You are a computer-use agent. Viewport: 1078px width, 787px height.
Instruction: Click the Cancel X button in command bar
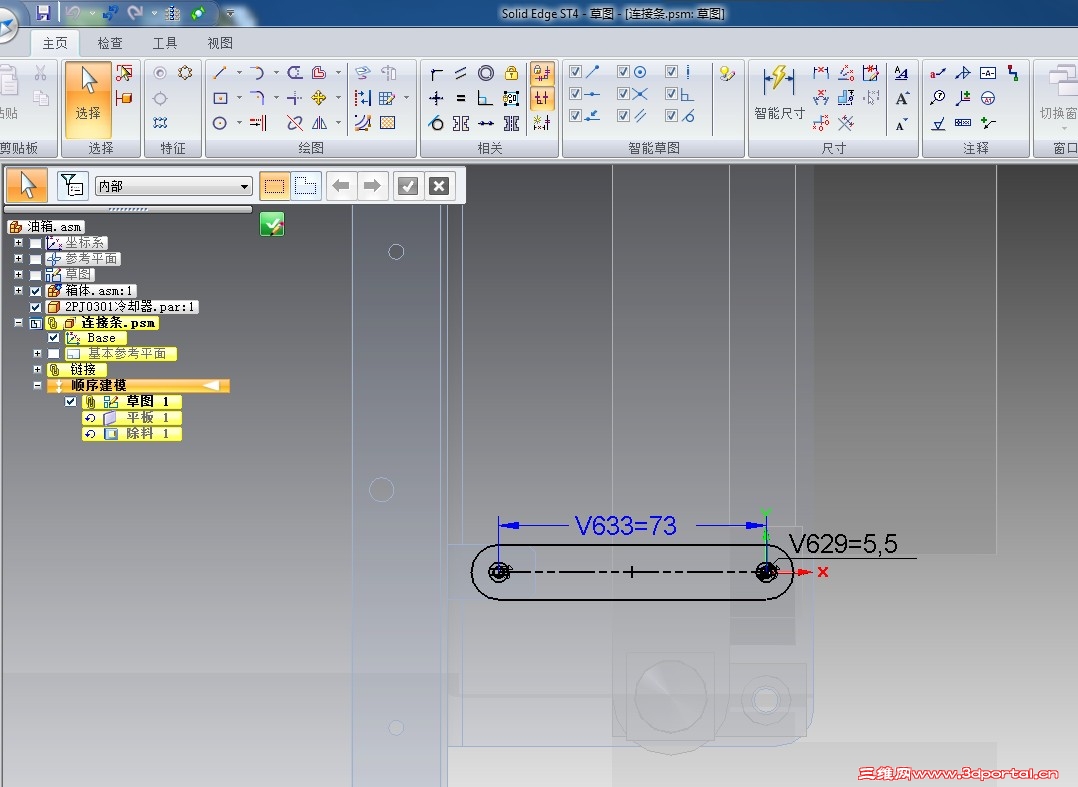[439, 186]
